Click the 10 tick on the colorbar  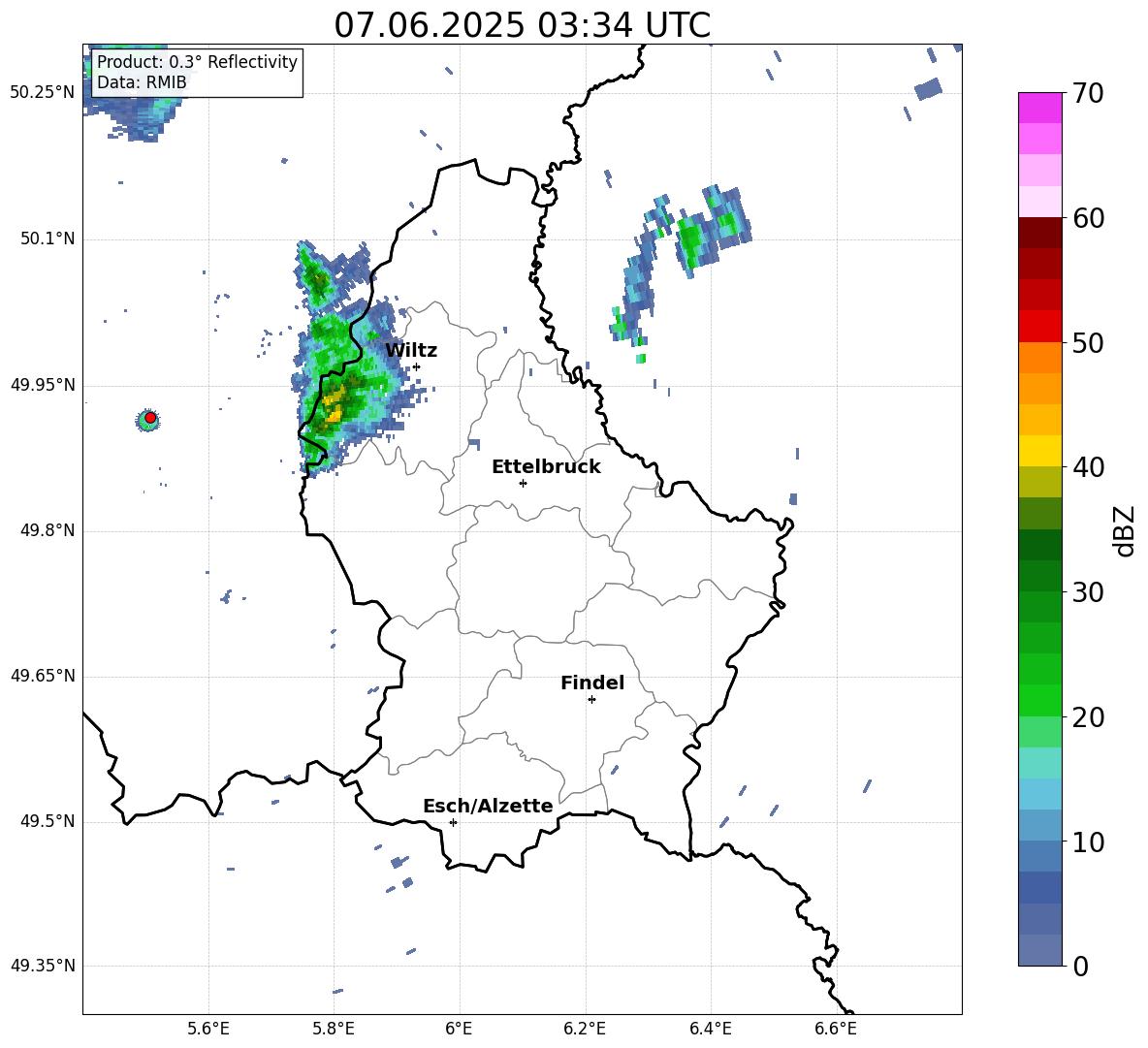pyautogui.click(x=1088, y=842)
